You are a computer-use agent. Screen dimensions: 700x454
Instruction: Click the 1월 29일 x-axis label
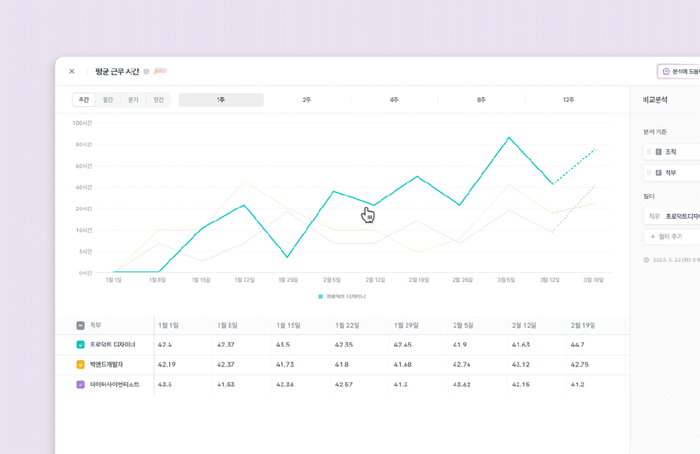coord(288,280)
